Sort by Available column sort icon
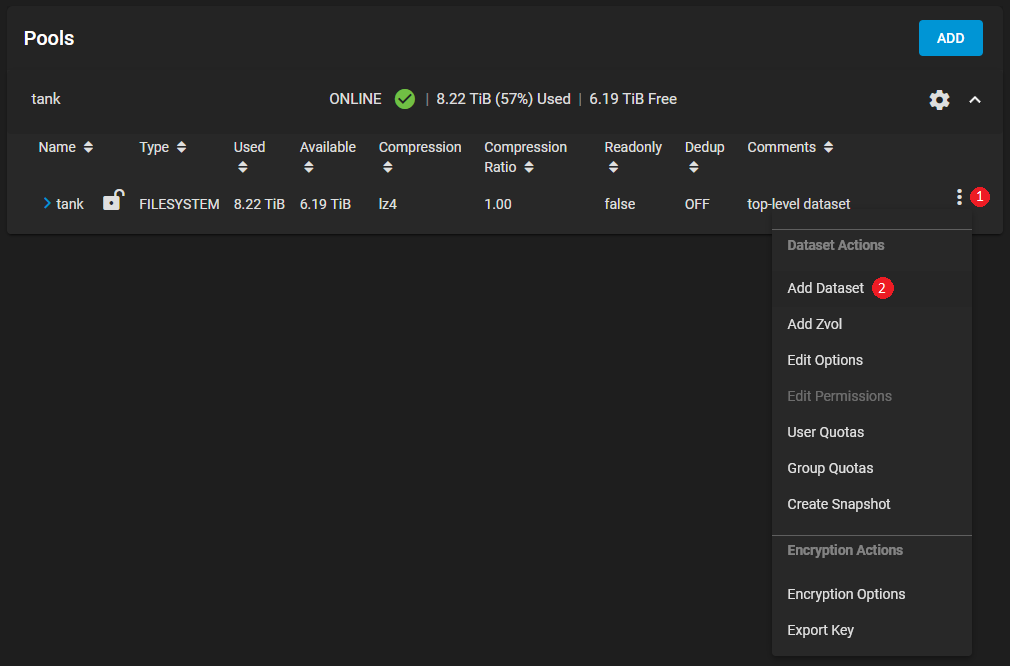The width and height of the screenshot is (1010, 666). coord(308,167)
